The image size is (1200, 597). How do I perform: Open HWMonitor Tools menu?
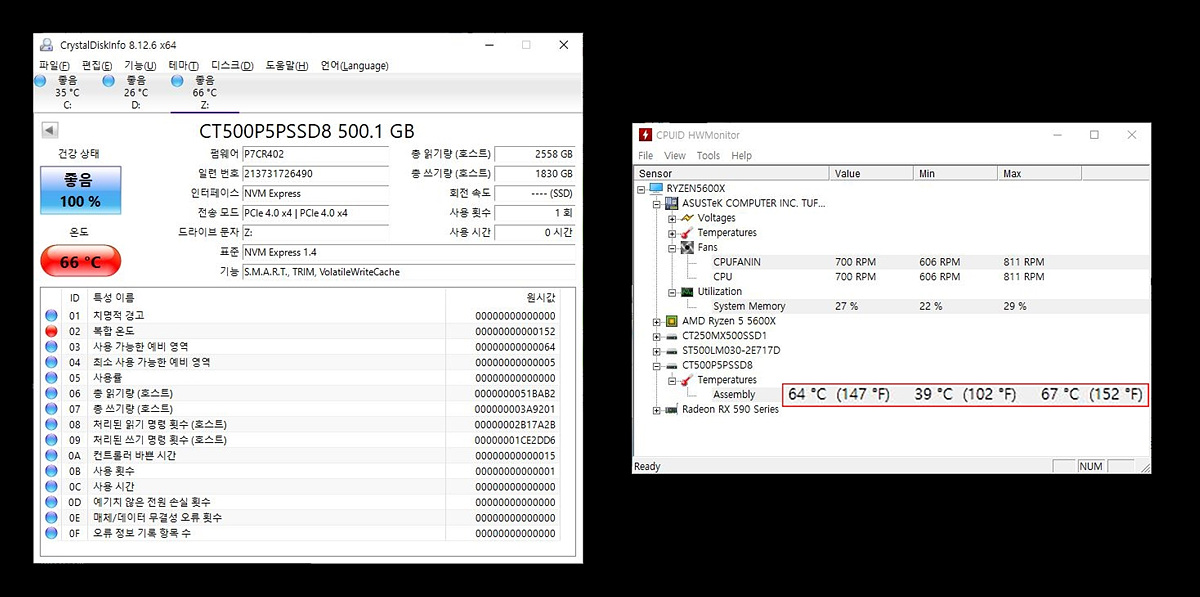click(708, 156)
